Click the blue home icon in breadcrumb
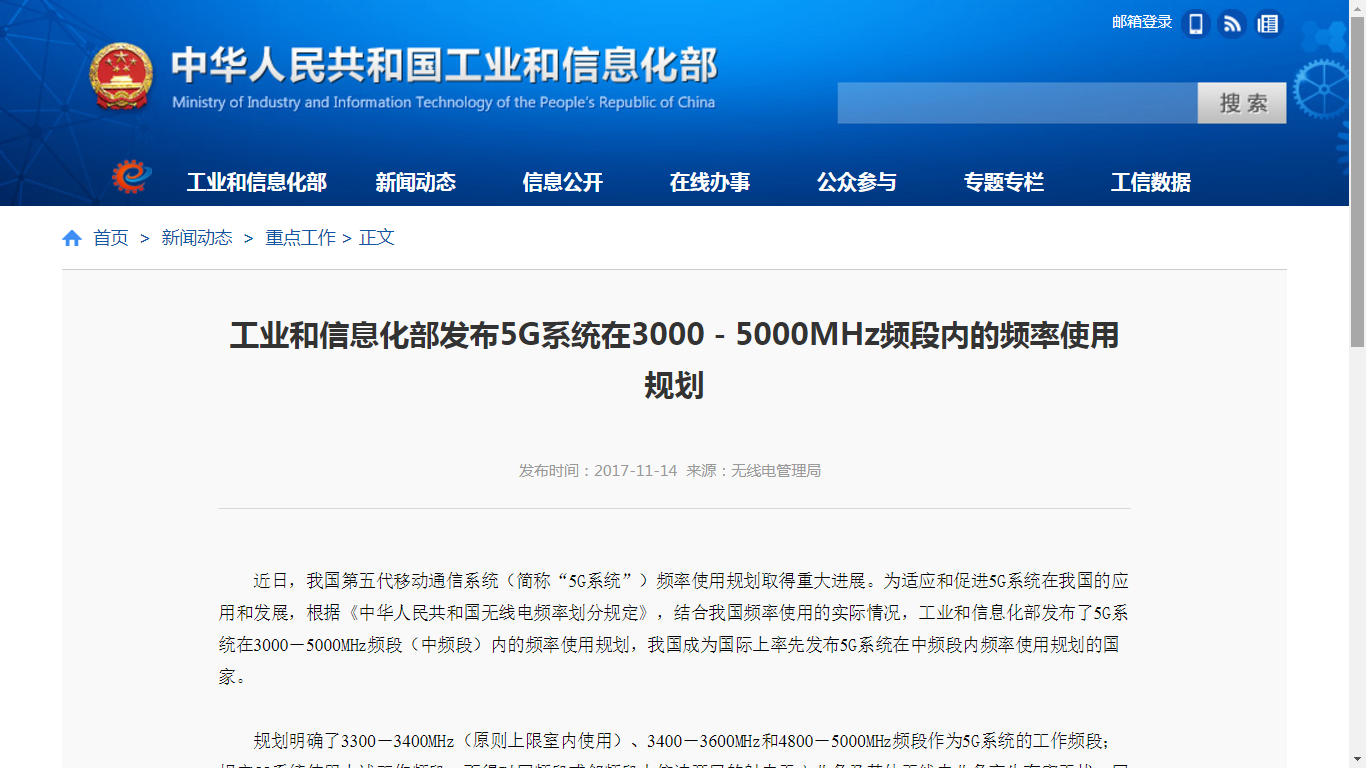 tap(72, 238)
